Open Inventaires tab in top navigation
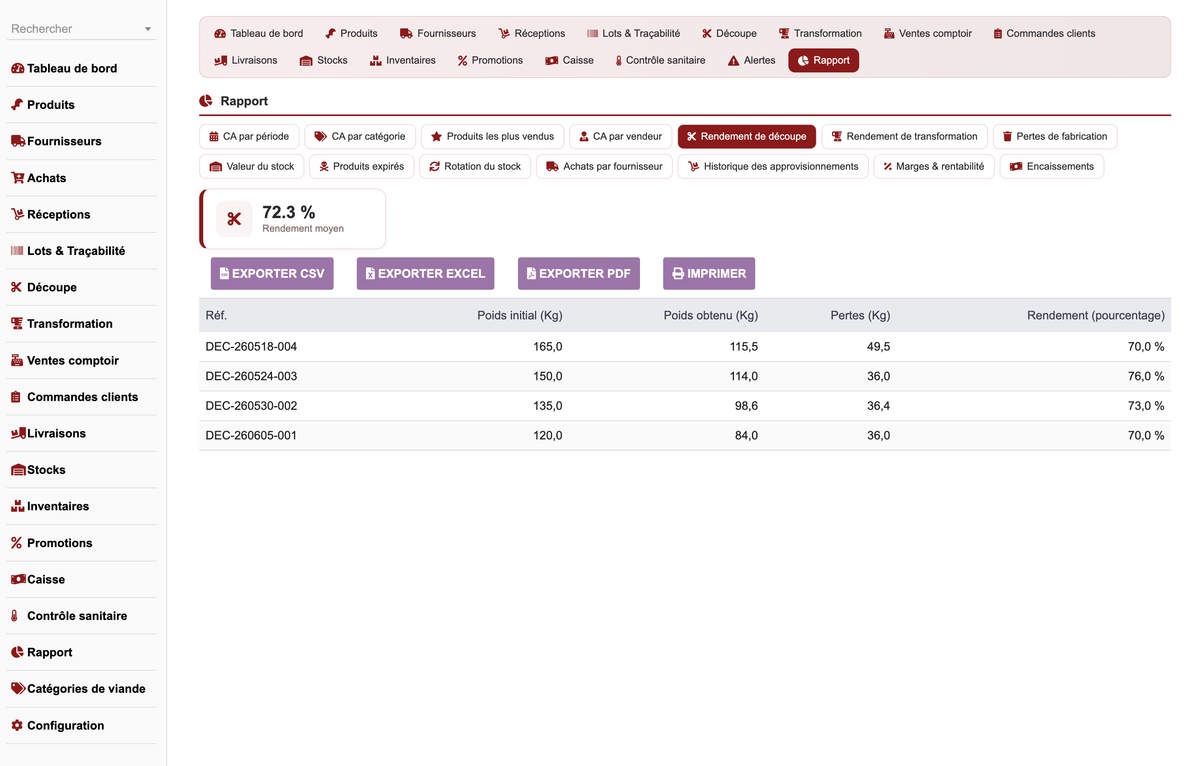This screenshot has width=1200, height=766. click(403, 60)
